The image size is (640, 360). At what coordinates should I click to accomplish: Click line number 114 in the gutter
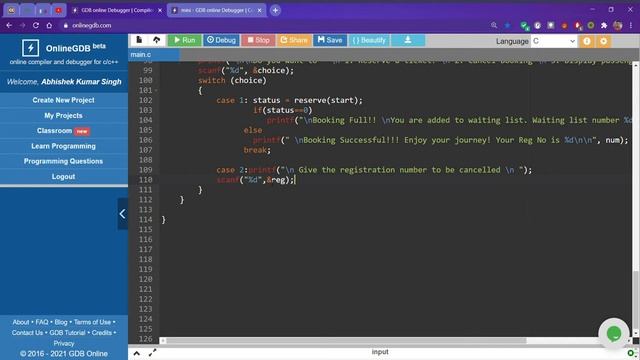pyautogui.click(x=145, y=220)
